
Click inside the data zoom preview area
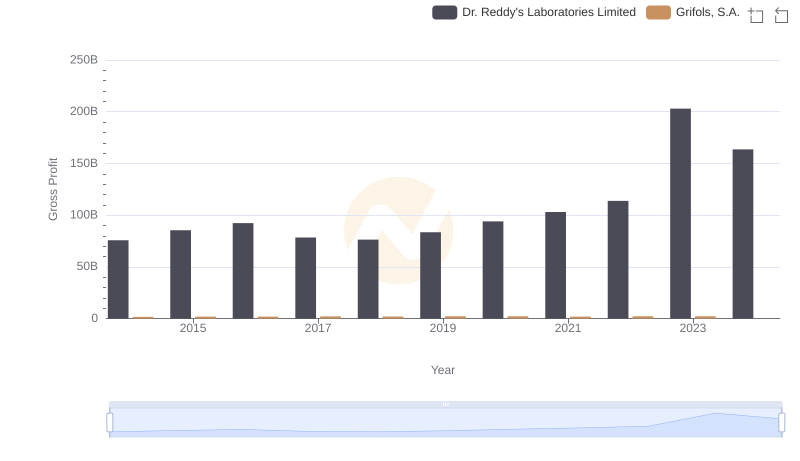pos(445,423)
